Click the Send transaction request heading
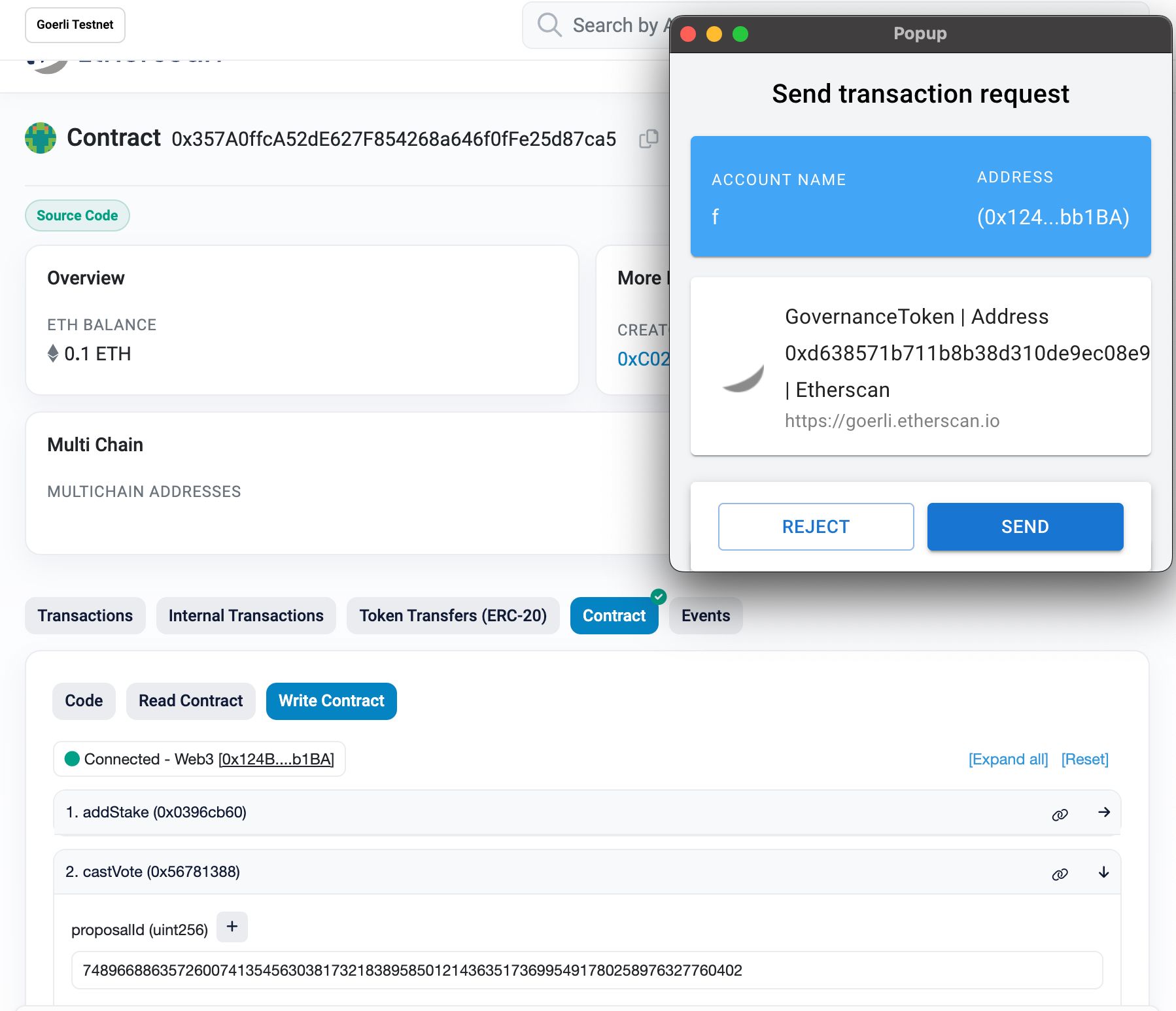Image resolution: width=1176 pixels, height=1011 pixels. tap(920, 94)
